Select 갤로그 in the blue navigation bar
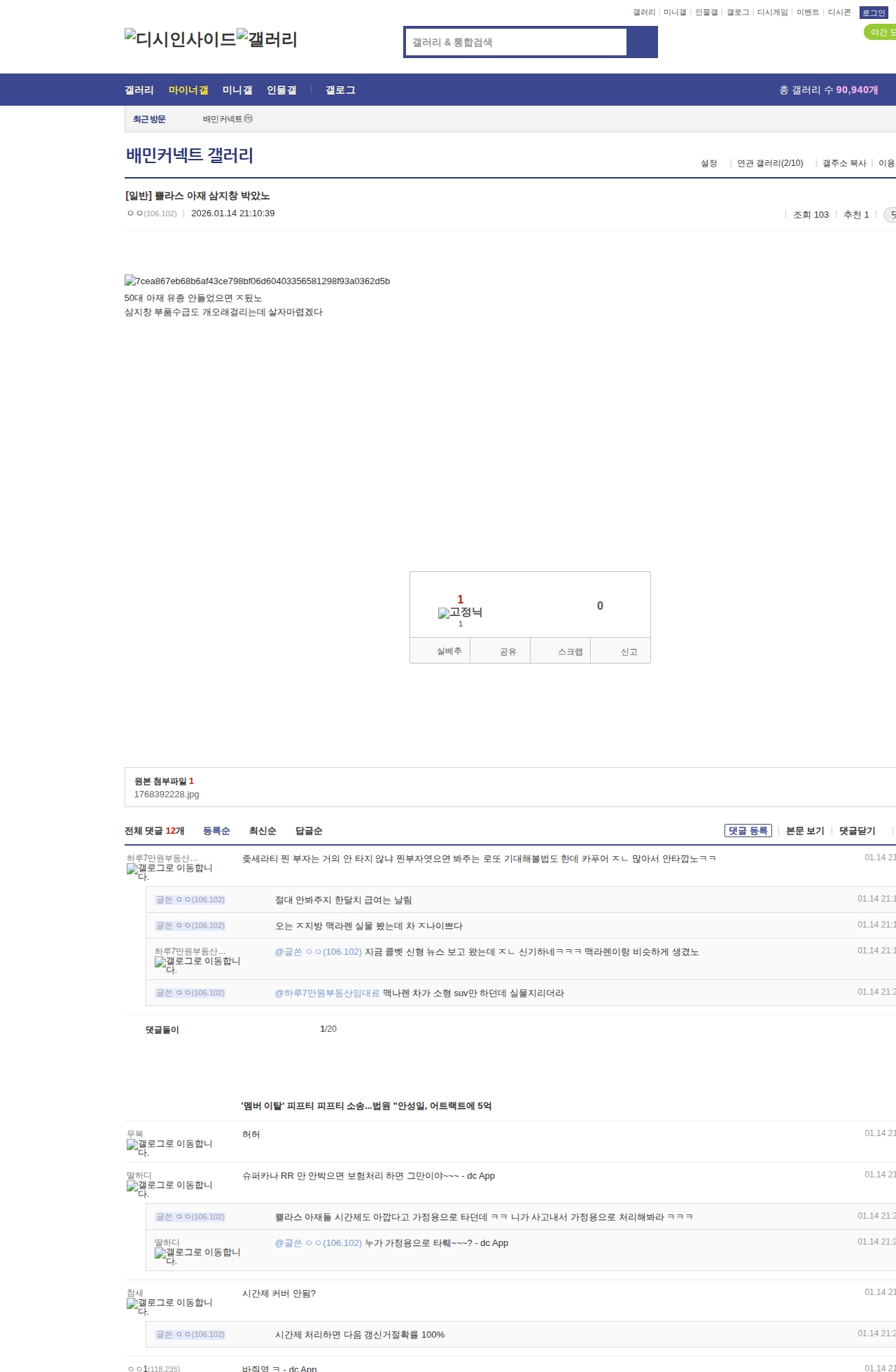The height and width of the screenshot is (1372, 896). (x=340, y=90)
